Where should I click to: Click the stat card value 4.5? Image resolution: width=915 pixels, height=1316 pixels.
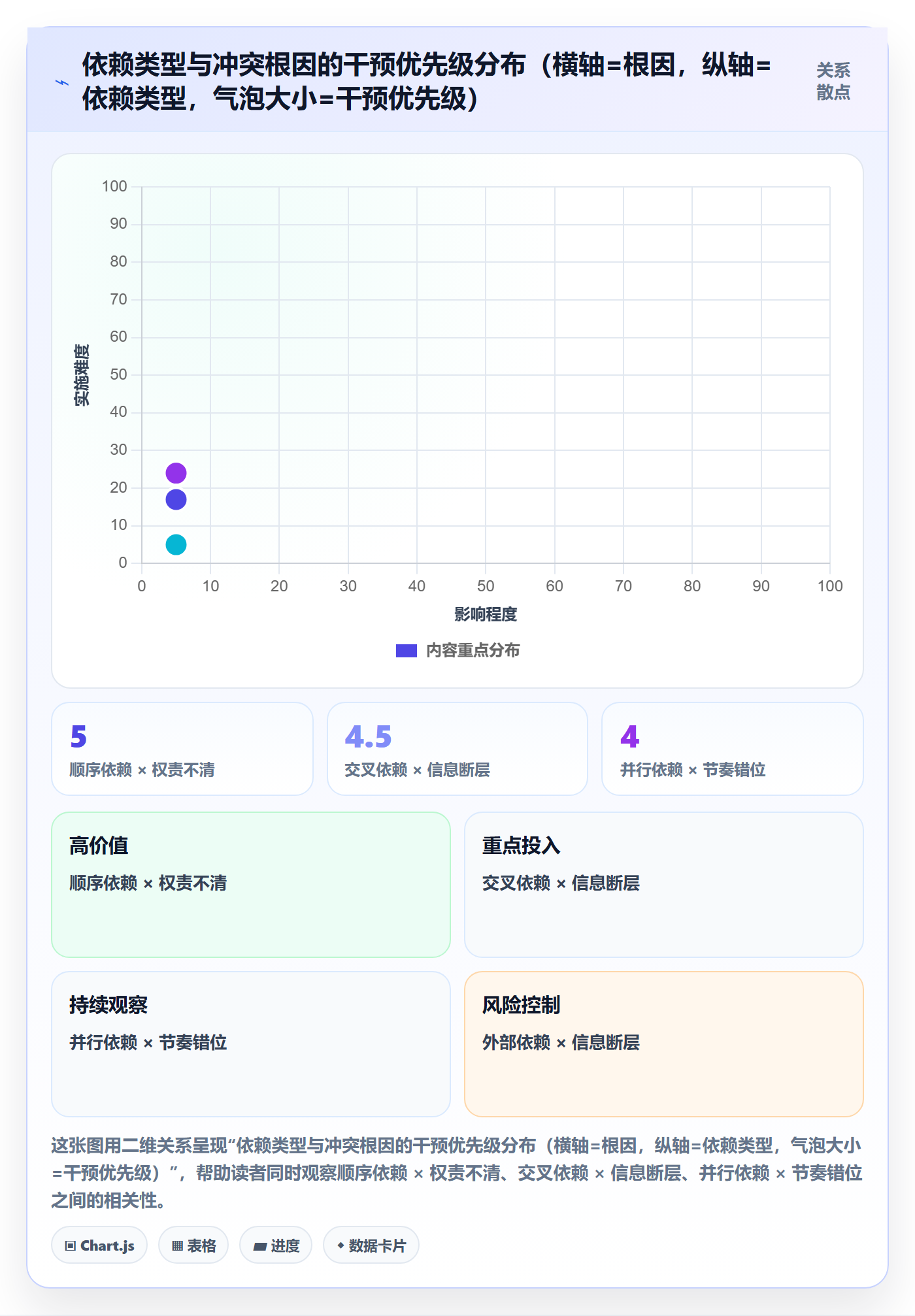(x=368, y=736)
